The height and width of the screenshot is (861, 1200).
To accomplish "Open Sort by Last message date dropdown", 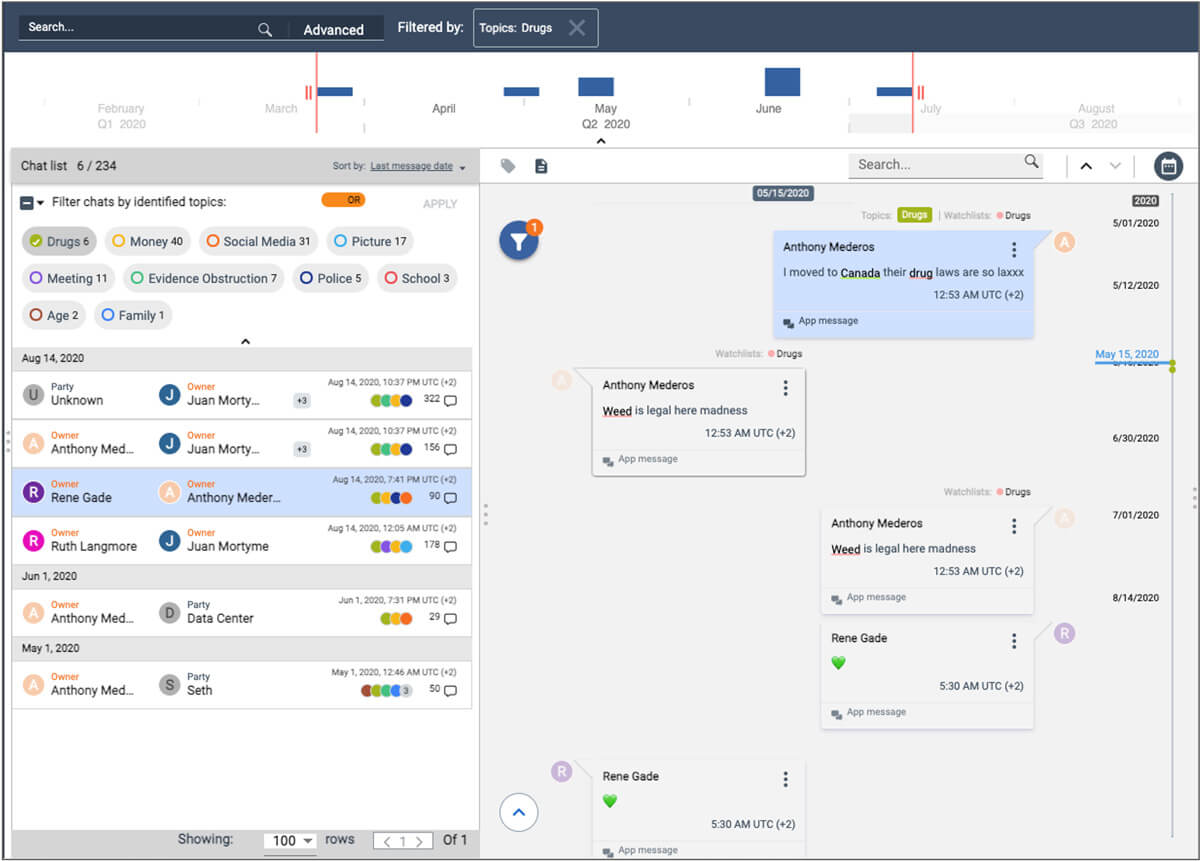I will click(x=418, y=166).
